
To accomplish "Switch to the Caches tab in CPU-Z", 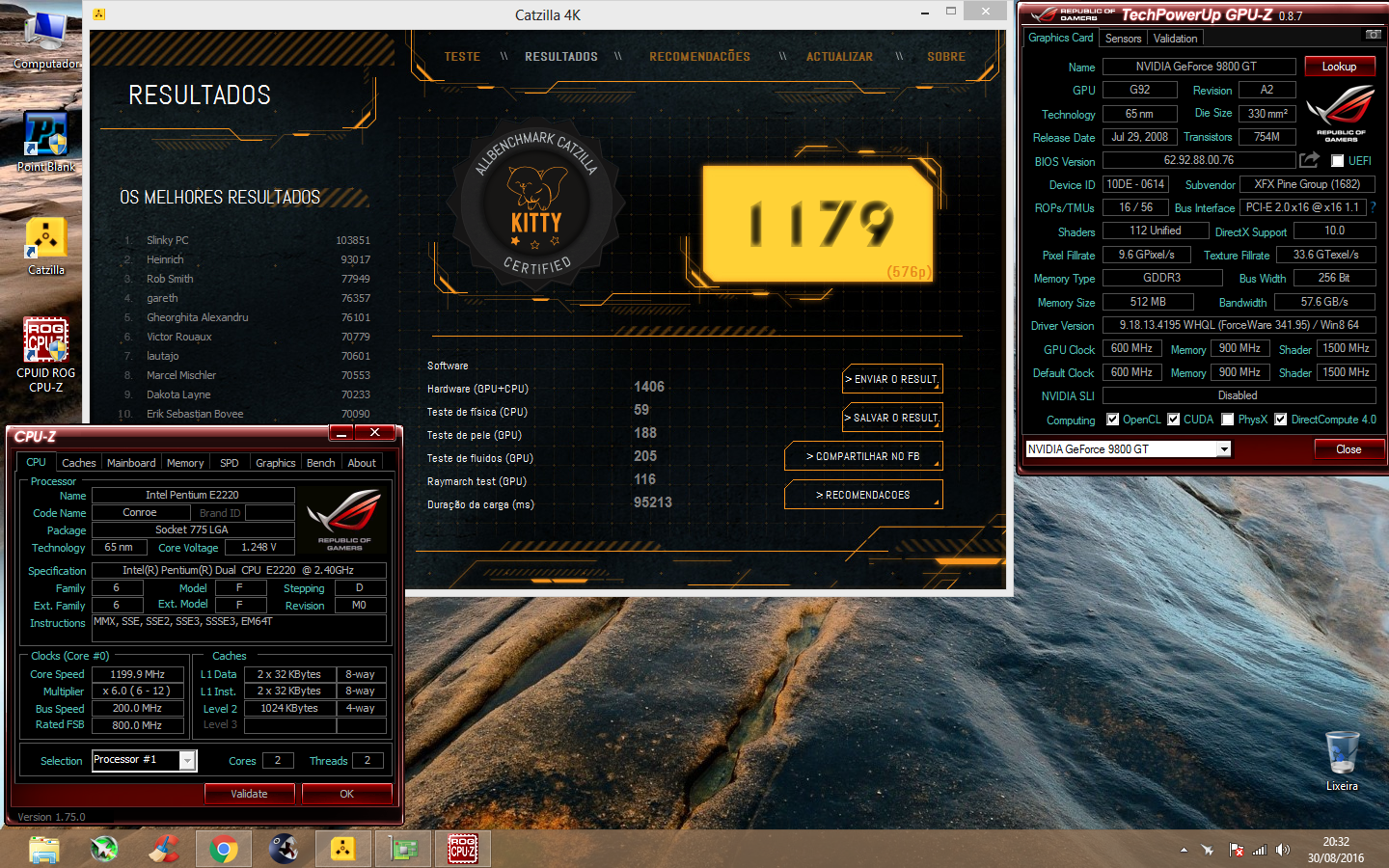I will point(79,463).
